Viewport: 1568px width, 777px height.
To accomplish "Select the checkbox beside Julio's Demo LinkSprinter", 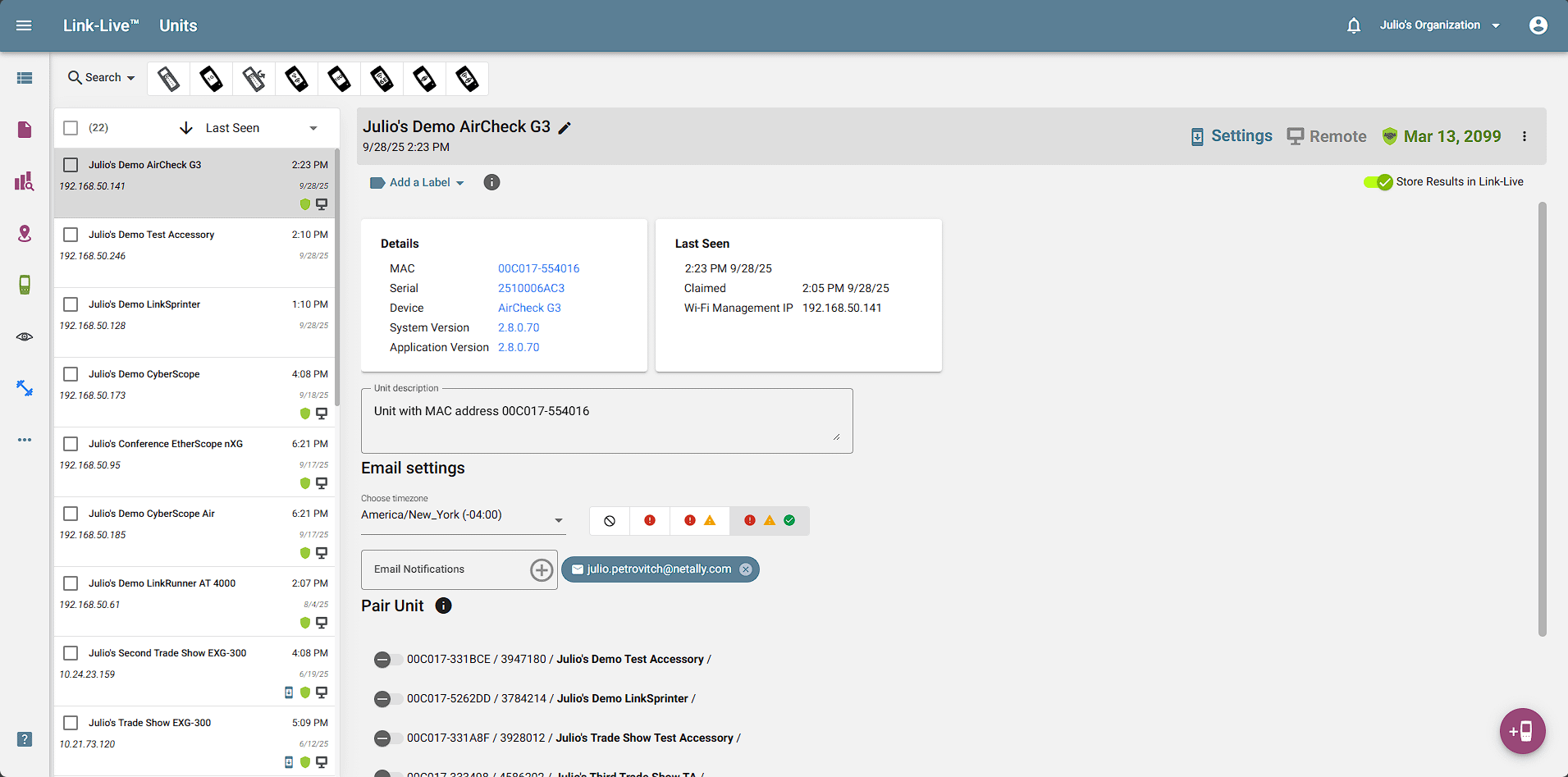I will click(x=71, y=304).
